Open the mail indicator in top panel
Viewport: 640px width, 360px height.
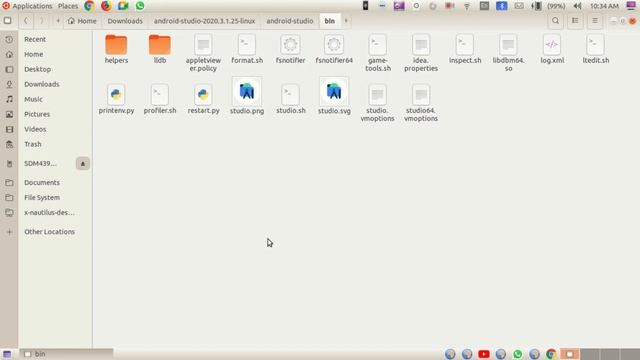[519, 6]
